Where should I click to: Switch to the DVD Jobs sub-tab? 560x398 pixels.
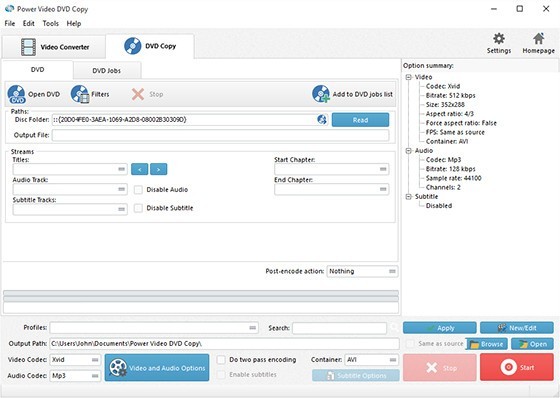106,71
